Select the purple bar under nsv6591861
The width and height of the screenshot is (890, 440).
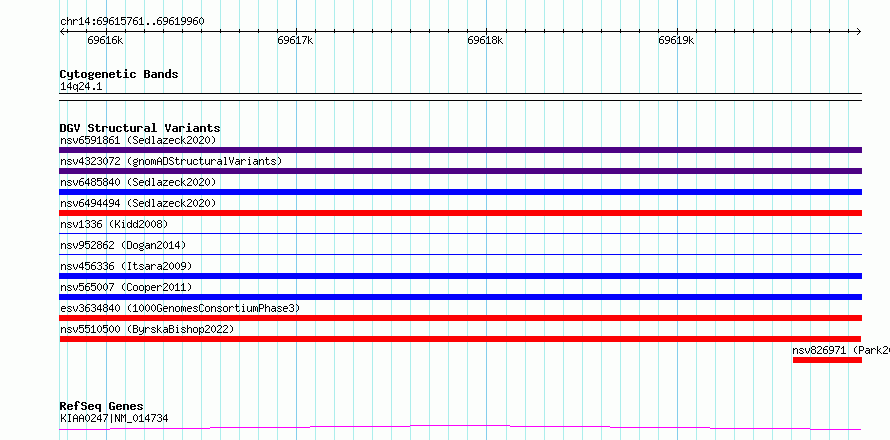(x=460, y=150)
